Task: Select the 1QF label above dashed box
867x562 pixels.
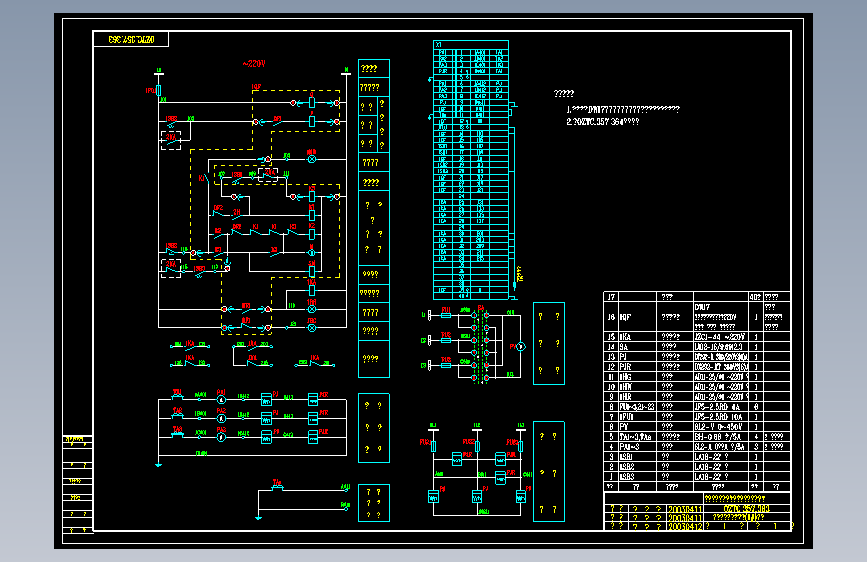Action: point(256,87)
